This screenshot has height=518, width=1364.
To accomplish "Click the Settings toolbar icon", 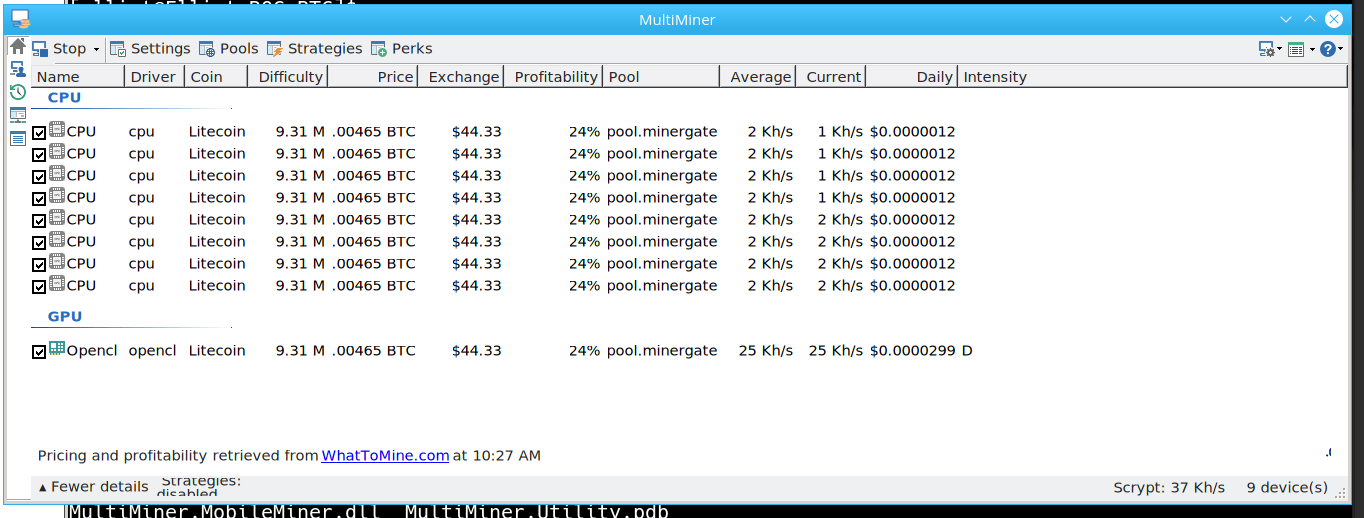I will 118,49.
